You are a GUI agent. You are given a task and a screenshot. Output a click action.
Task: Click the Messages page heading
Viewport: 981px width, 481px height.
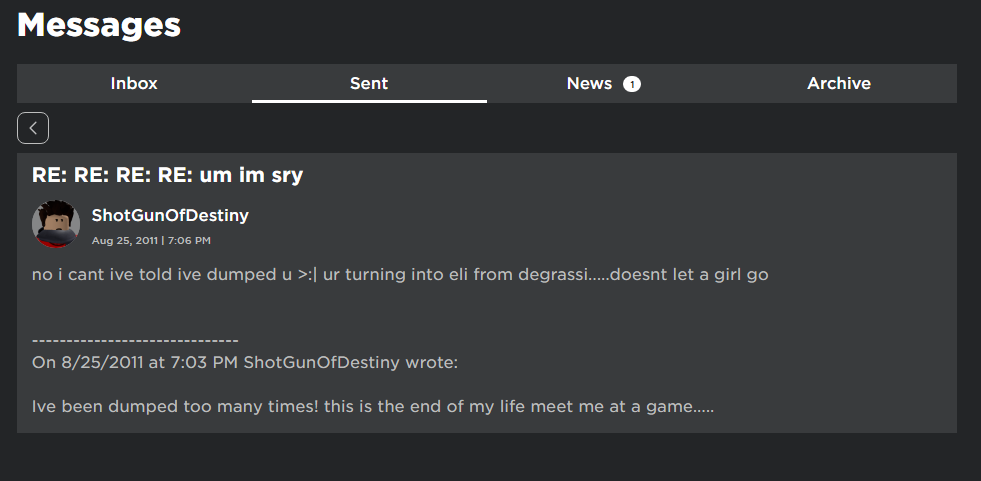coord(99,25)
